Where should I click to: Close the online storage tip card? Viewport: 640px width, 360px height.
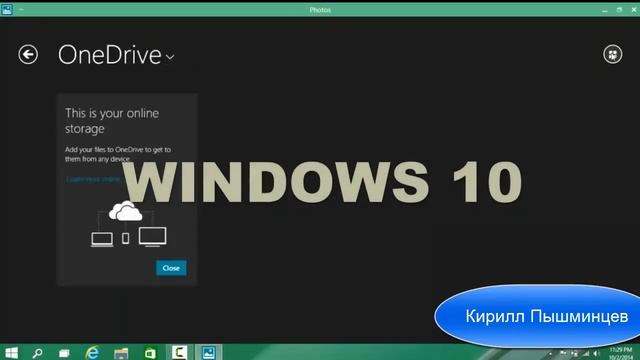pos(171,268)
